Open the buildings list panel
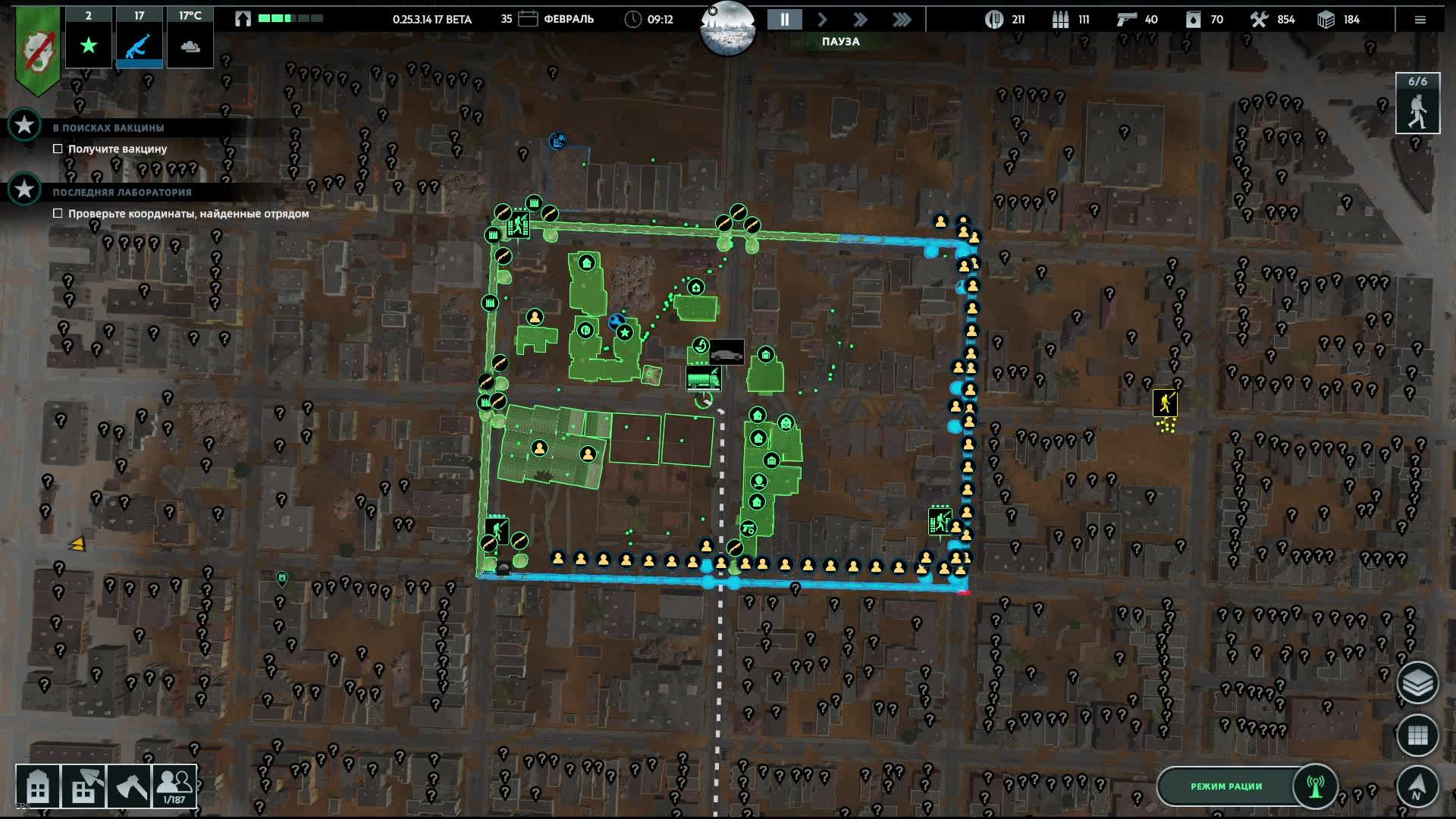Image resolution: width=1456 pixels, height=819 pixels. click(37, 786)
